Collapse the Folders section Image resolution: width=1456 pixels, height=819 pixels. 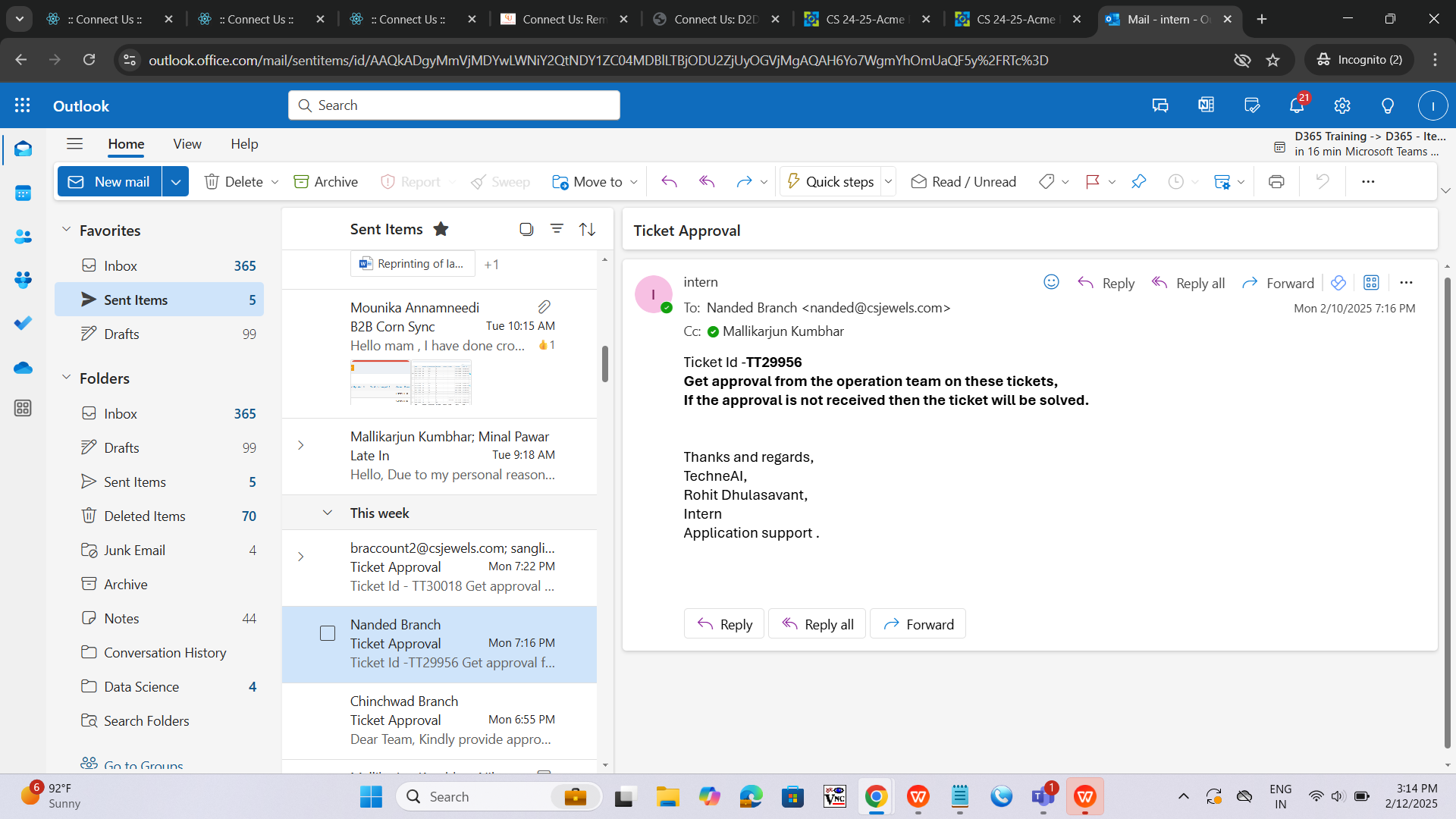point(66,378)
